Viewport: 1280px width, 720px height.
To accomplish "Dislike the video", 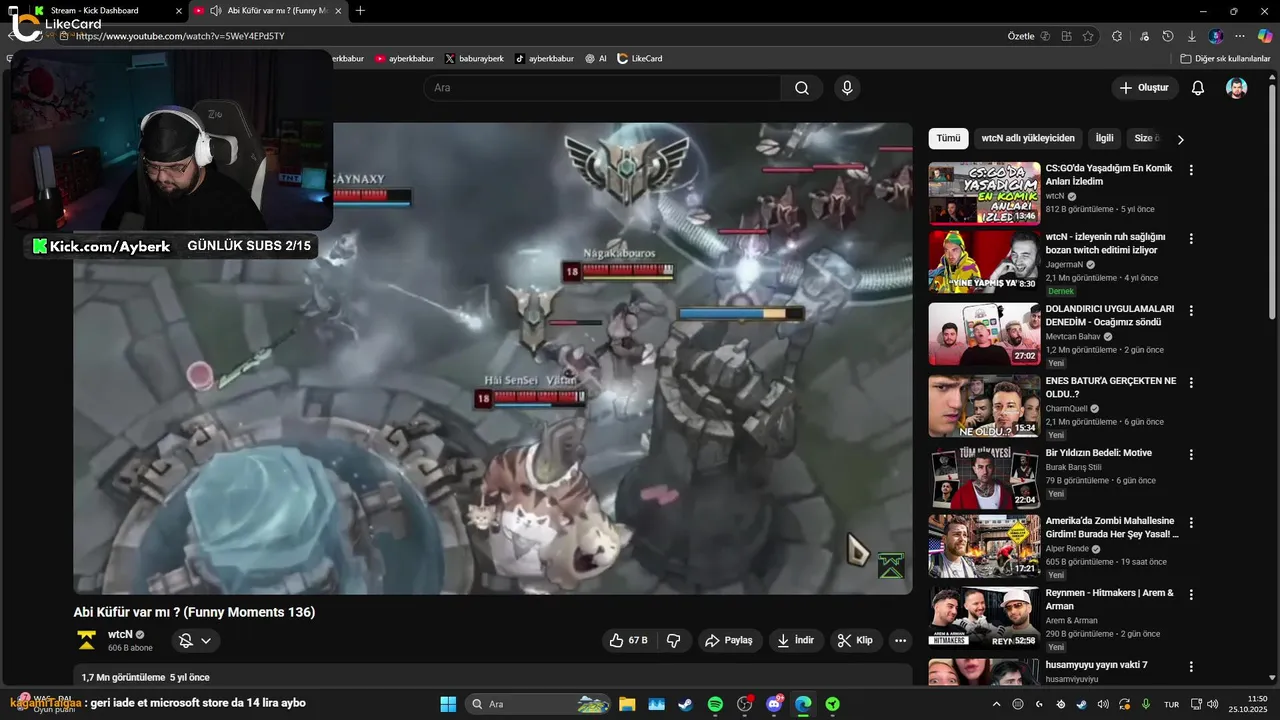I will (674, 640).
